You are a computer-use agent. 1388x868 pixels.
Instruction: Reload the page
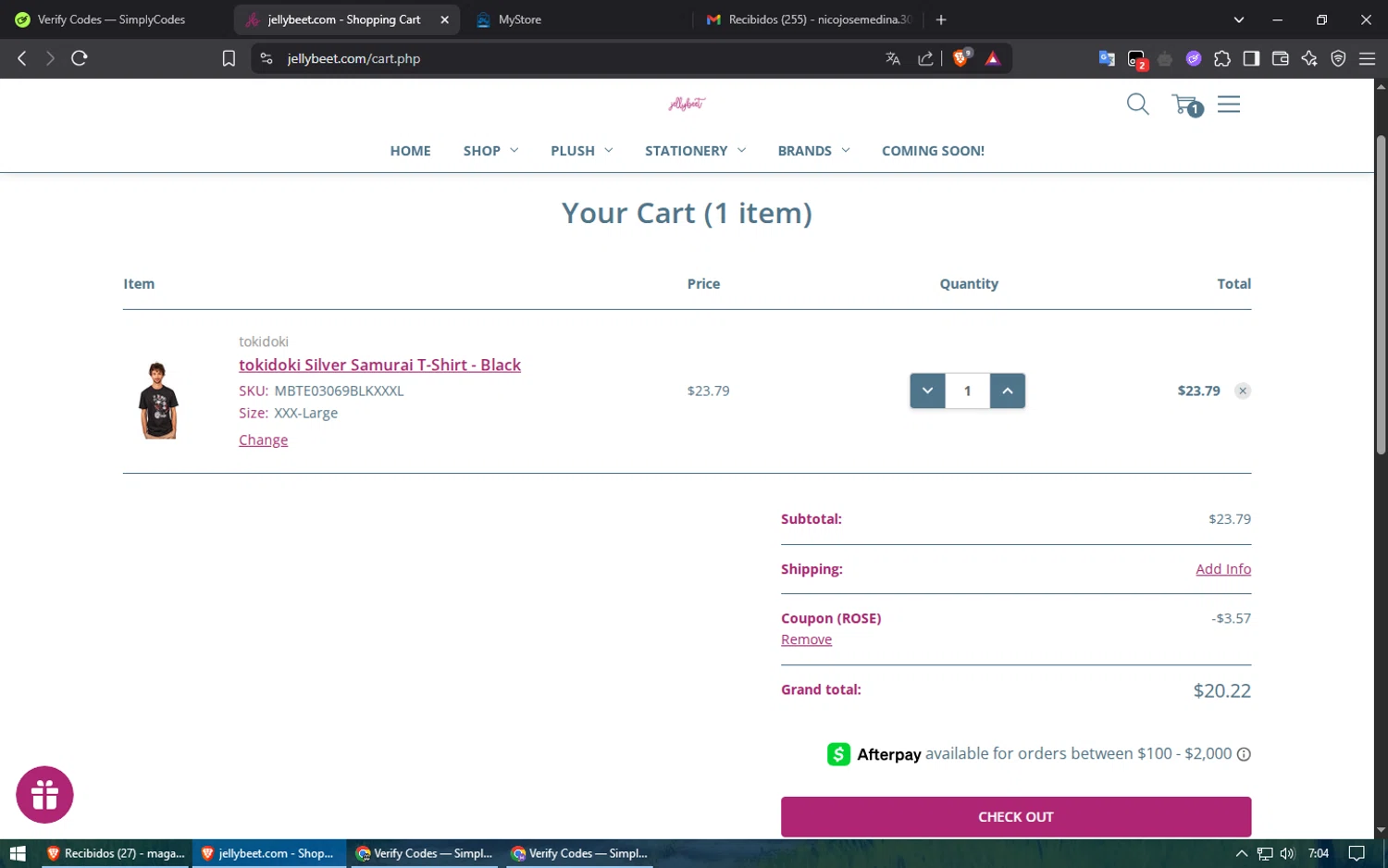[80, 58]
